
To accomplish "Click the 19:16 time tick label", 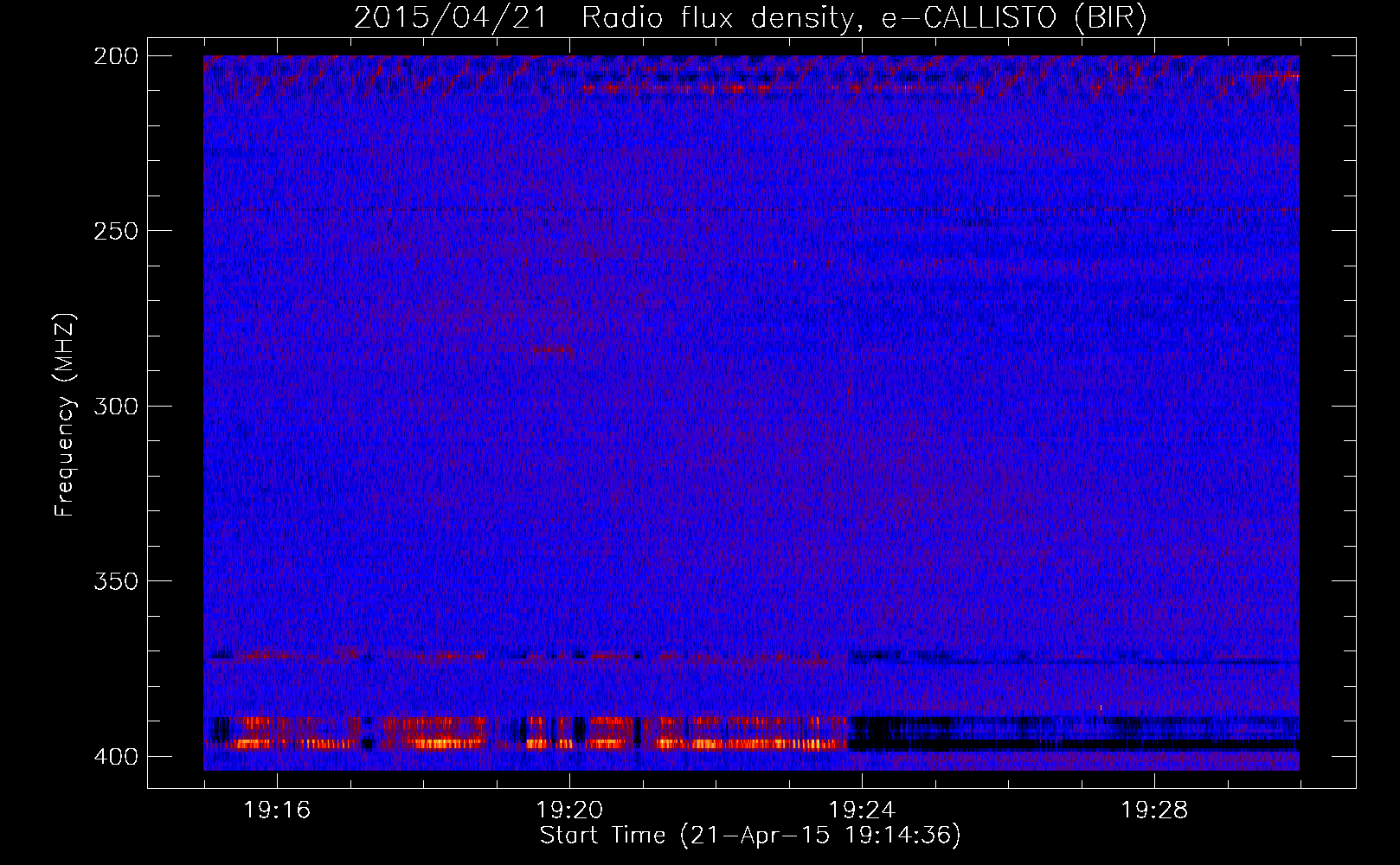I will [277, 811].
